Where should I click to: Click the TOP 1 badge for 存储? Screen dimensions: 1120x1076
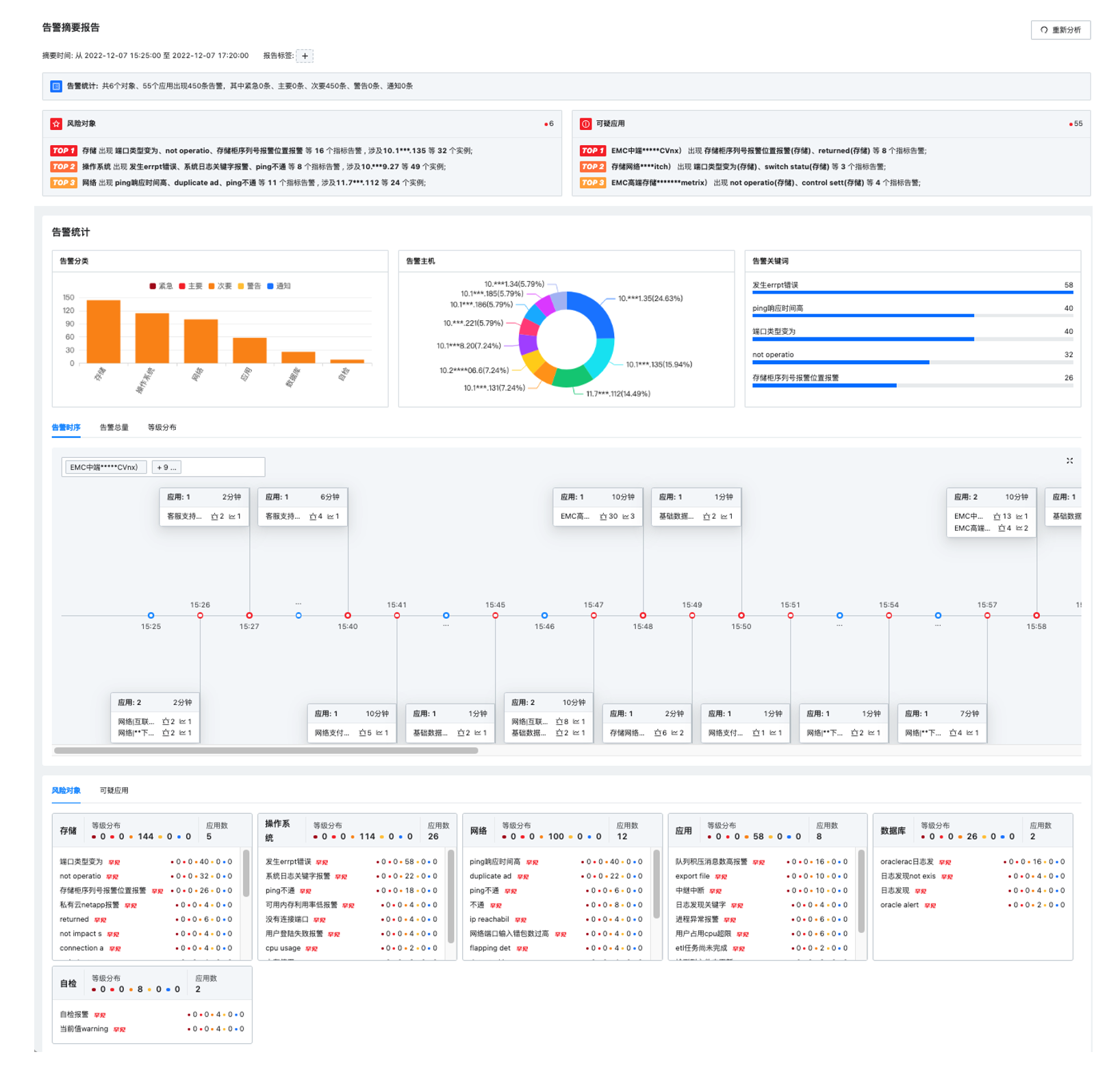[x=63, y=151]
